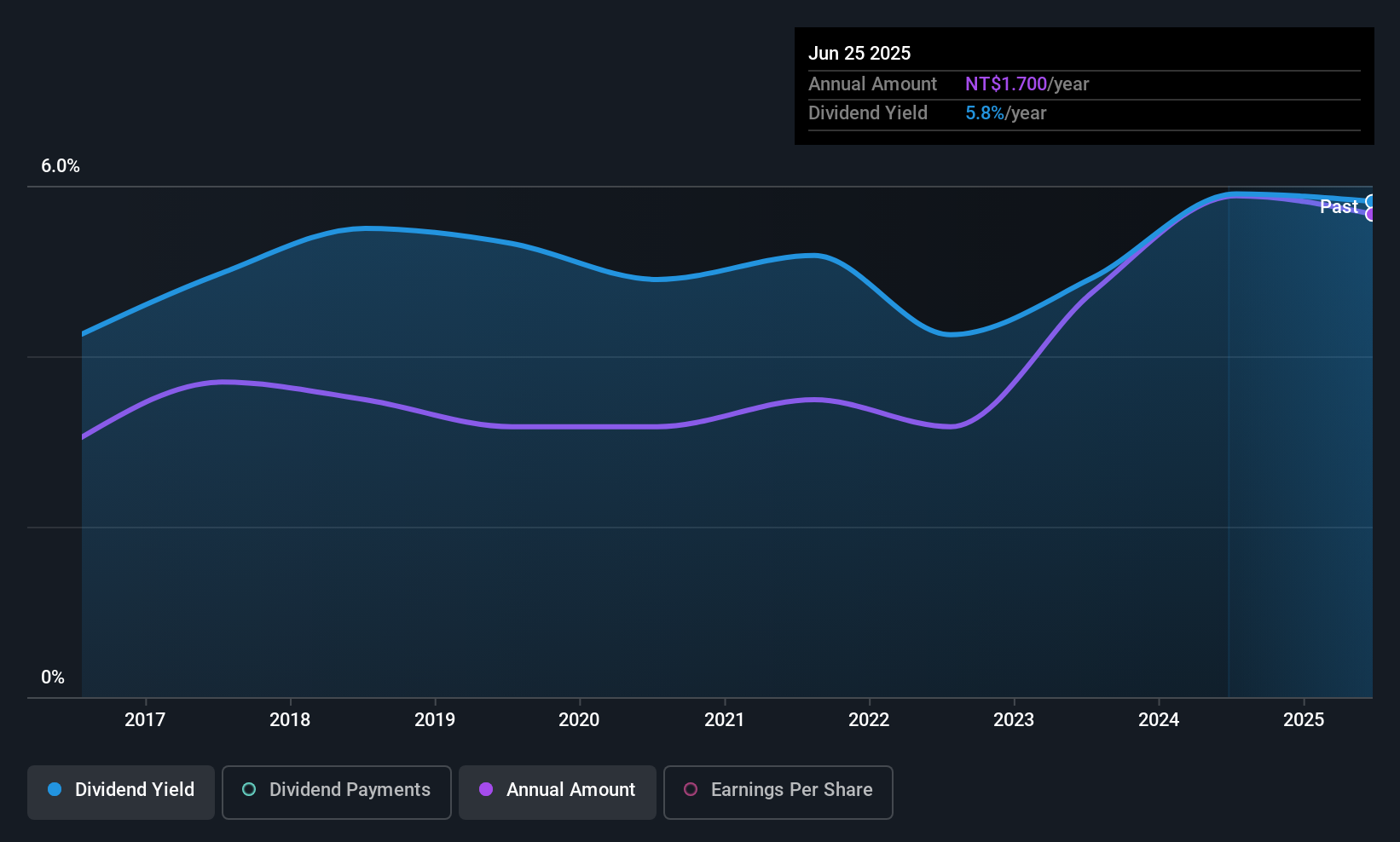Click the NT$1.700/year value

(1006, 84)
